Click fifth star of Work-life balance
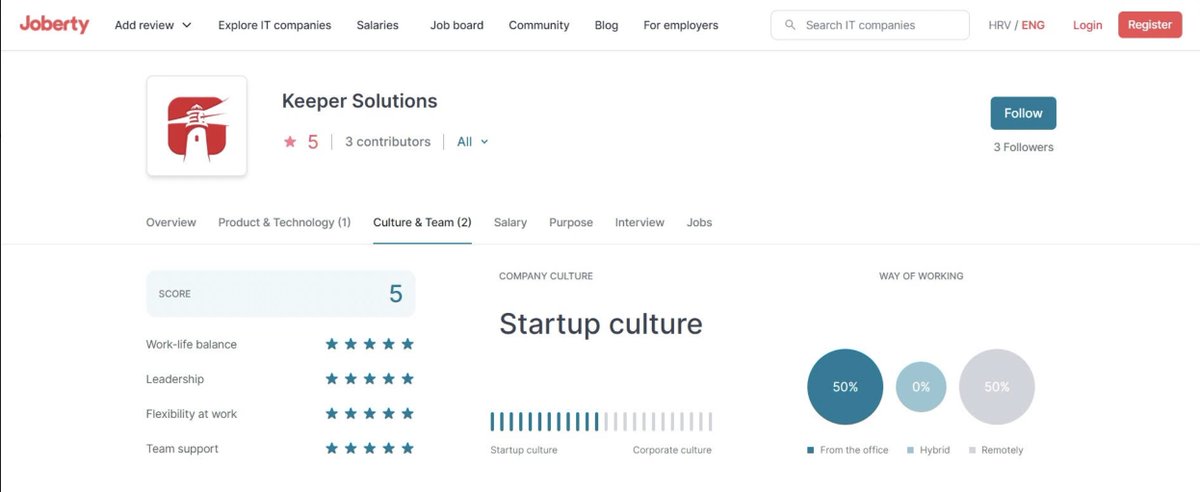This screenshot has height=492, width=1200. click(x=407, y=344)
